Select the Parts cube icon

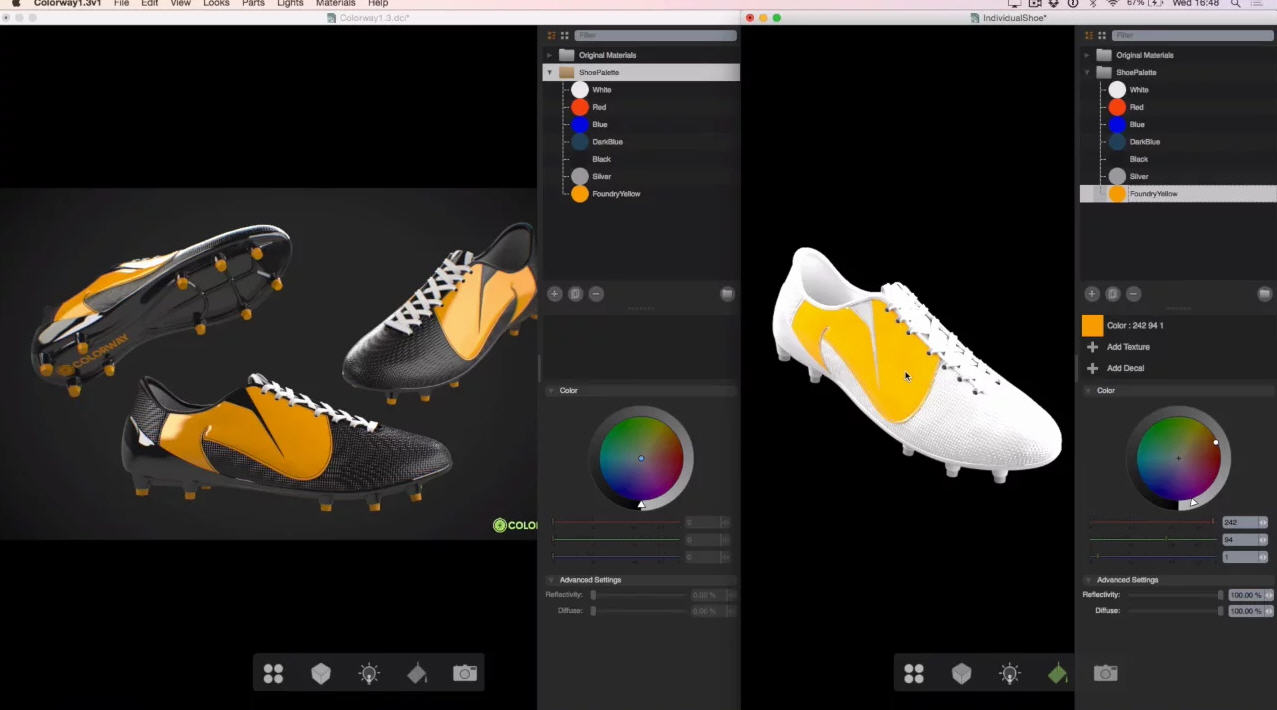[x=321, y=673]
